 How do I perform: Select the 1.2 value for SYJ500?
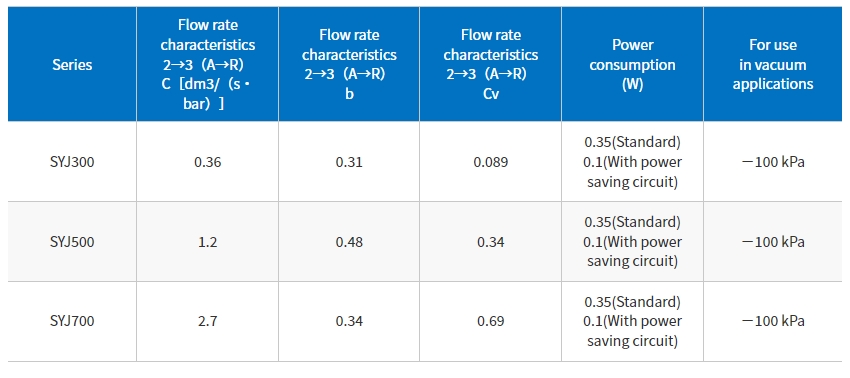click(x=208, y=241)
